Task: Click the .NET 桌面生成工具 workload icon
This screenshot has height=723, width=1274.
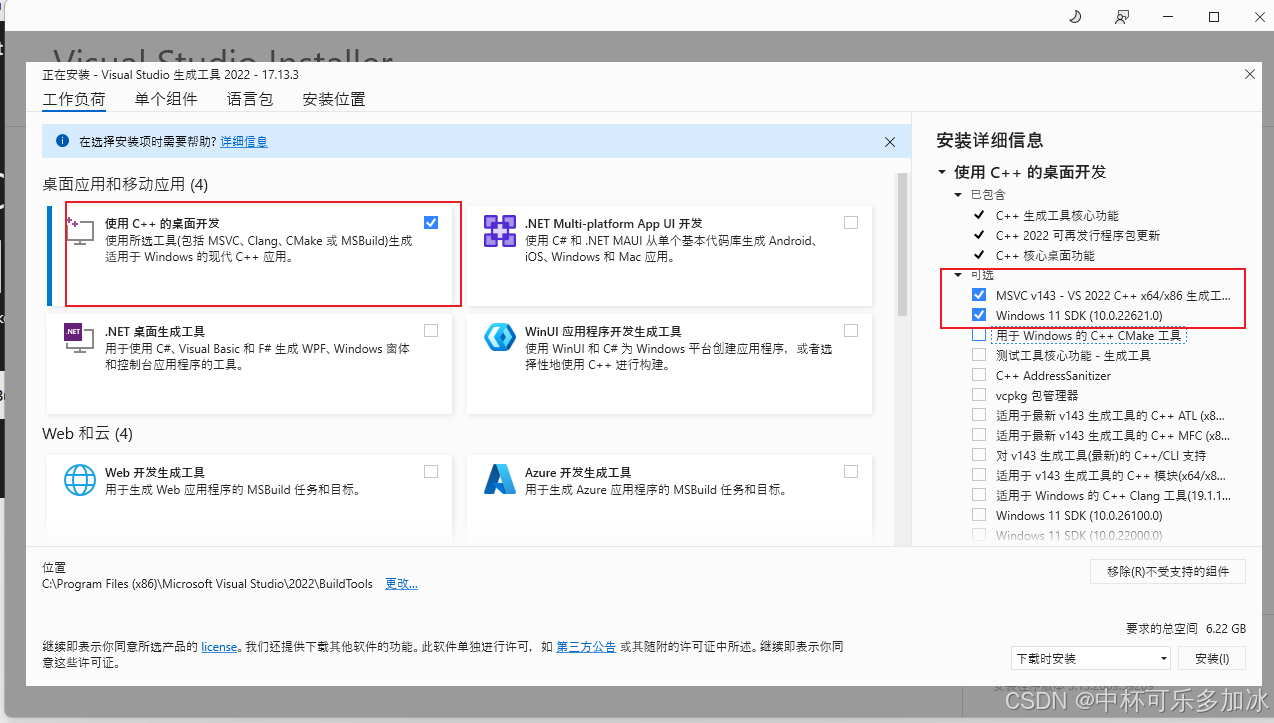Action: pos(79,340)
